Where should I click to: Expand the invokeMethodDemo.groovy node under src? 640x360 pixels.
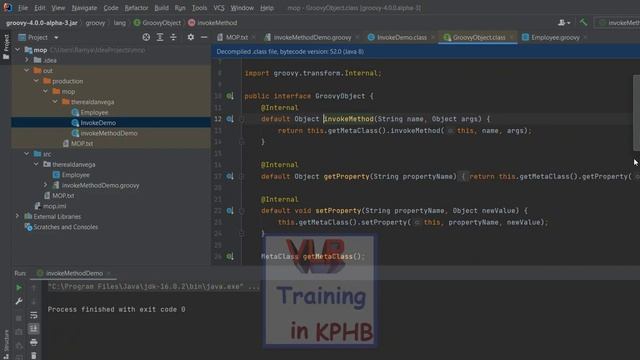[46, 185]
